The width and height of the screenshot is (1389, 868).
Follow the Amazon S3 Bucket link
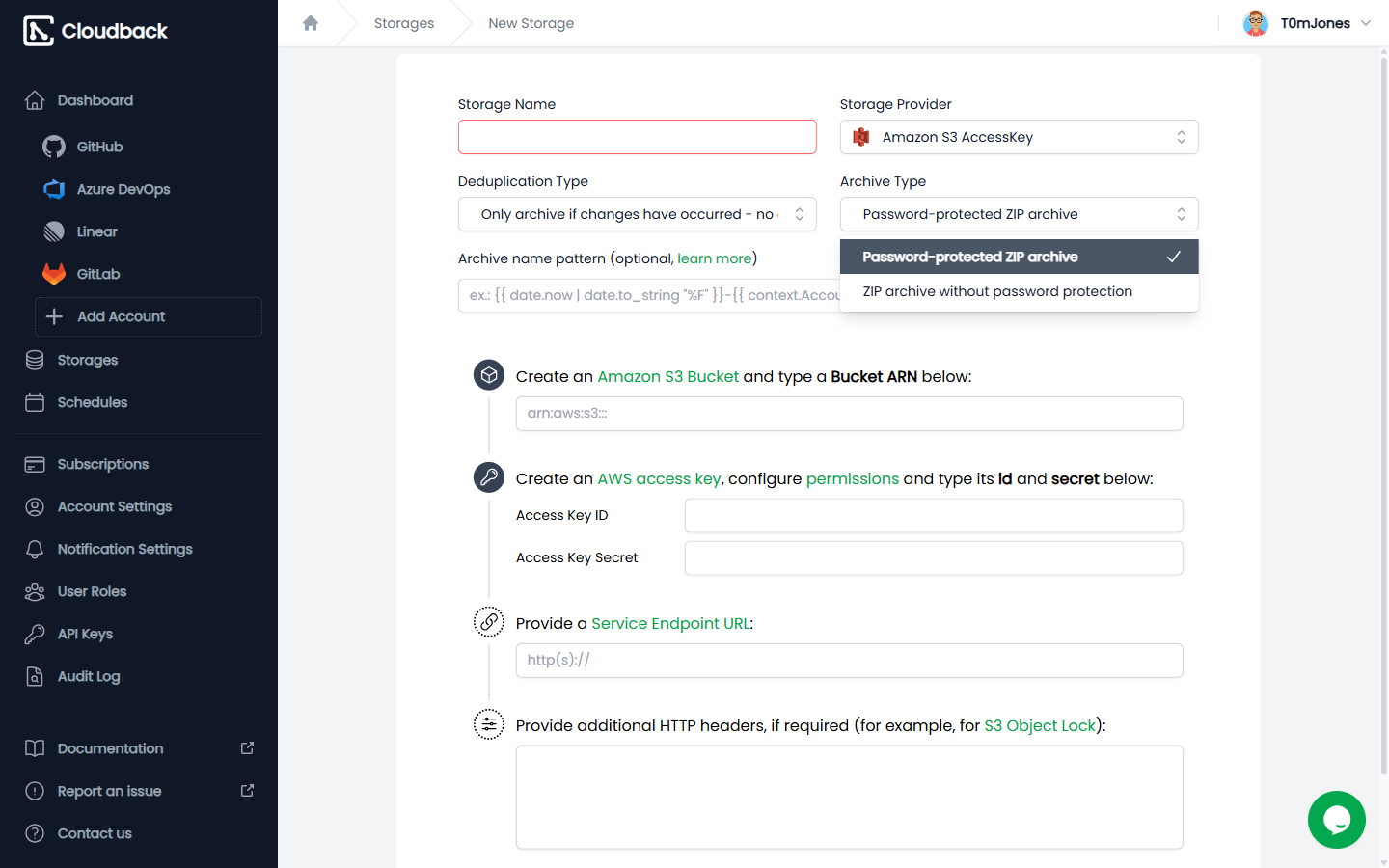[668, 376]
